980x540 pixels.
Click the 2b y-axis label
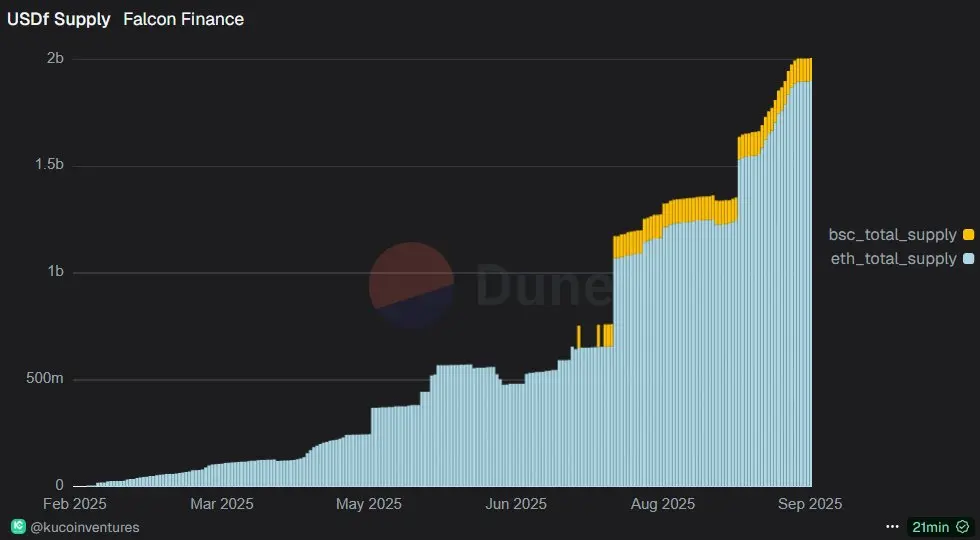pyautogui.click(x=55, y=58)
